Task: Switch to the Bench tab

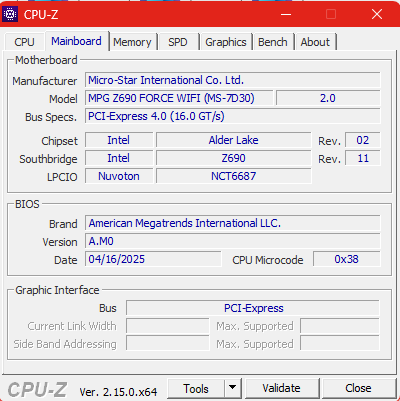Action: point(273,42)
